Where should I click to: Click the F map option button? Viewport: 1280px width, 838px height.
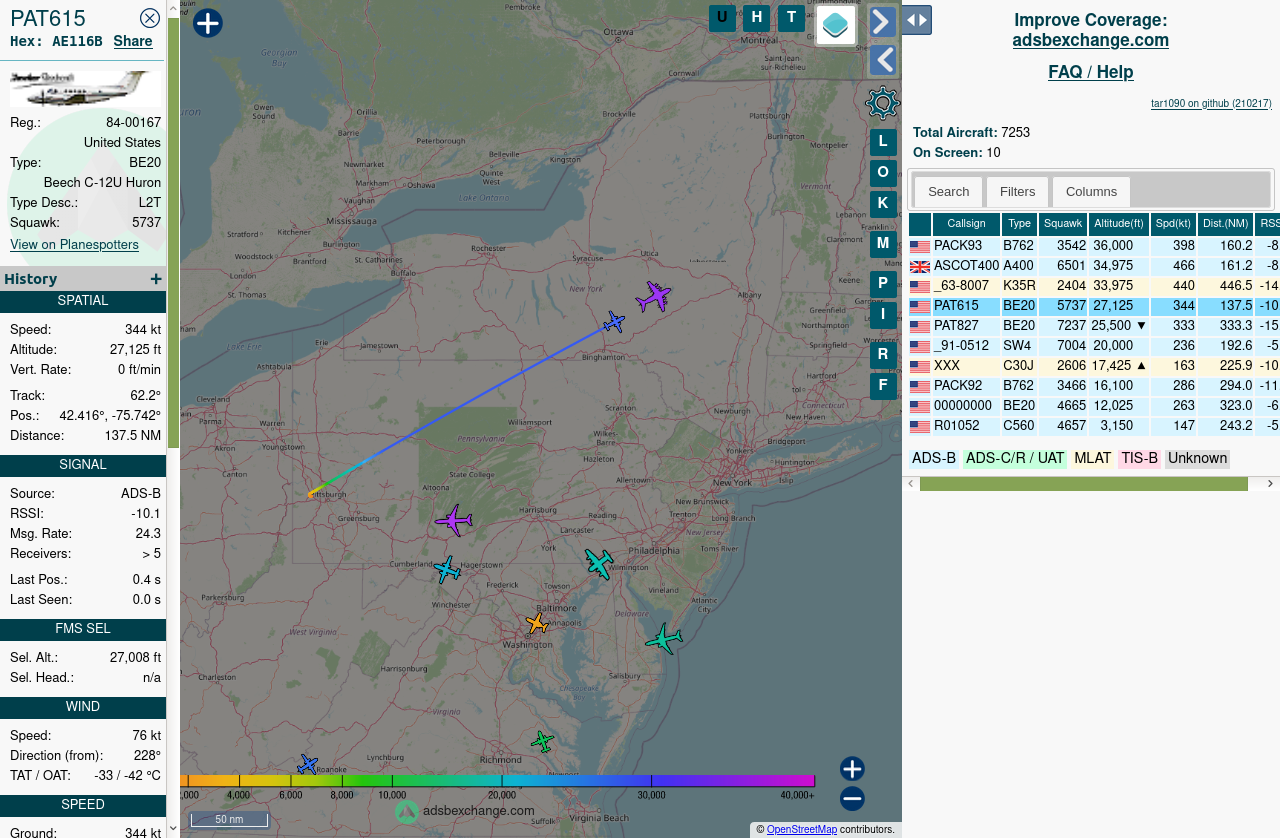[883, 386]
